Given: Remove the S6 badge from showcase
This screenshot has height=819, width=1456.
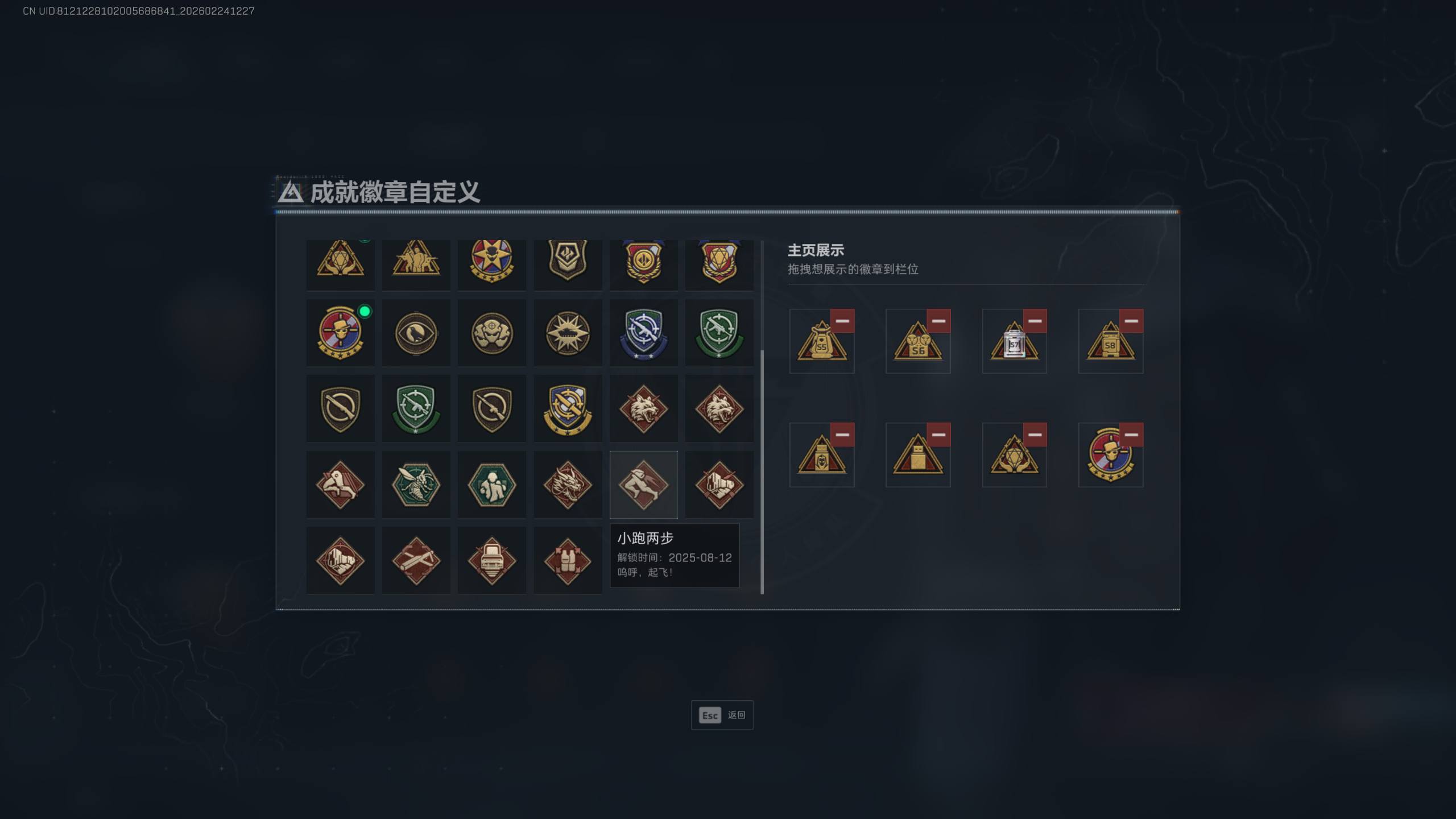Looking at the screenshot, I should [938, 321].
